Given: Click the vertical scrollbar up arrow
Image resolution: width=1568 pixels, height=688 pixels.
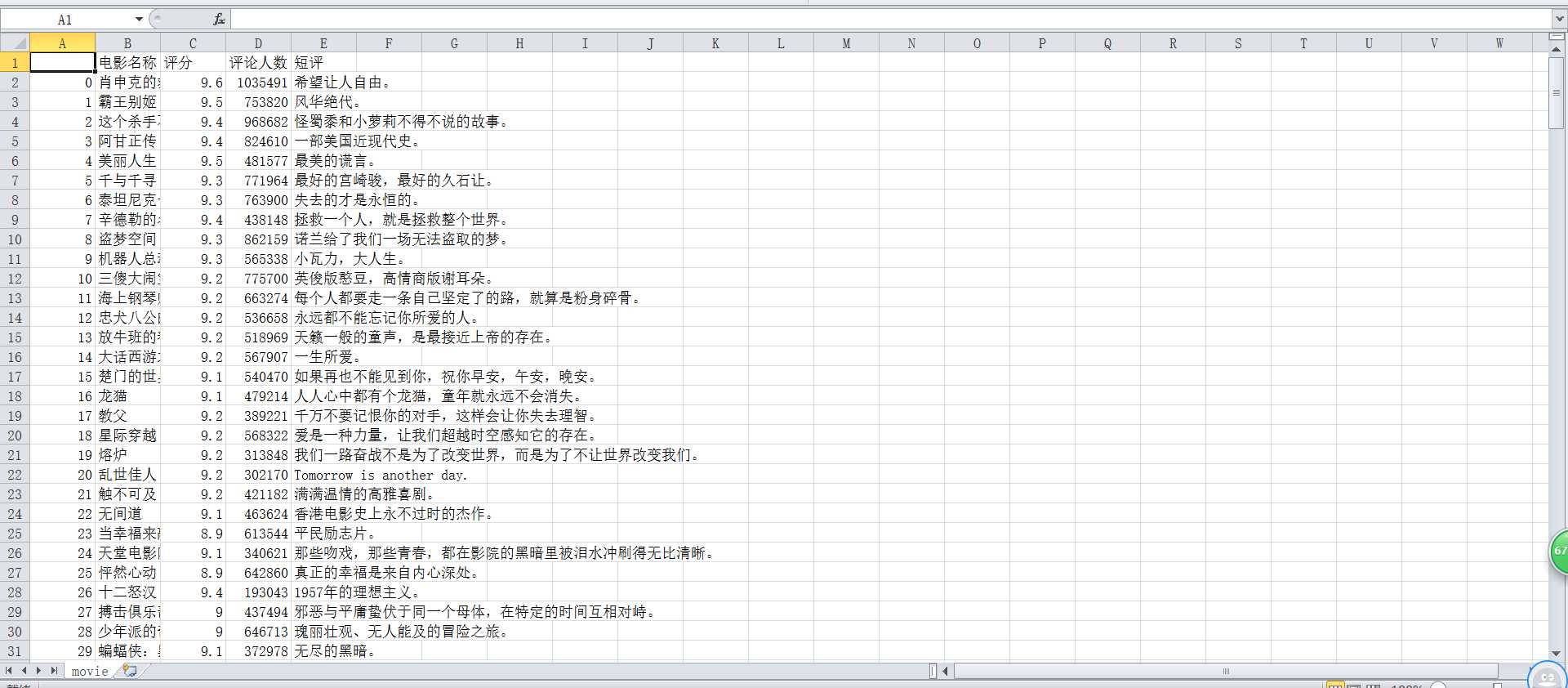Looking at the screenshot, I should pyautogui.click(x=1557, y=50).
